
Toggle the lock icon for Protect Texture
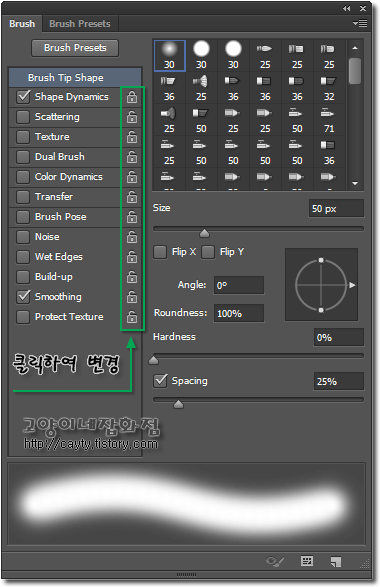[x=132, y=317]
